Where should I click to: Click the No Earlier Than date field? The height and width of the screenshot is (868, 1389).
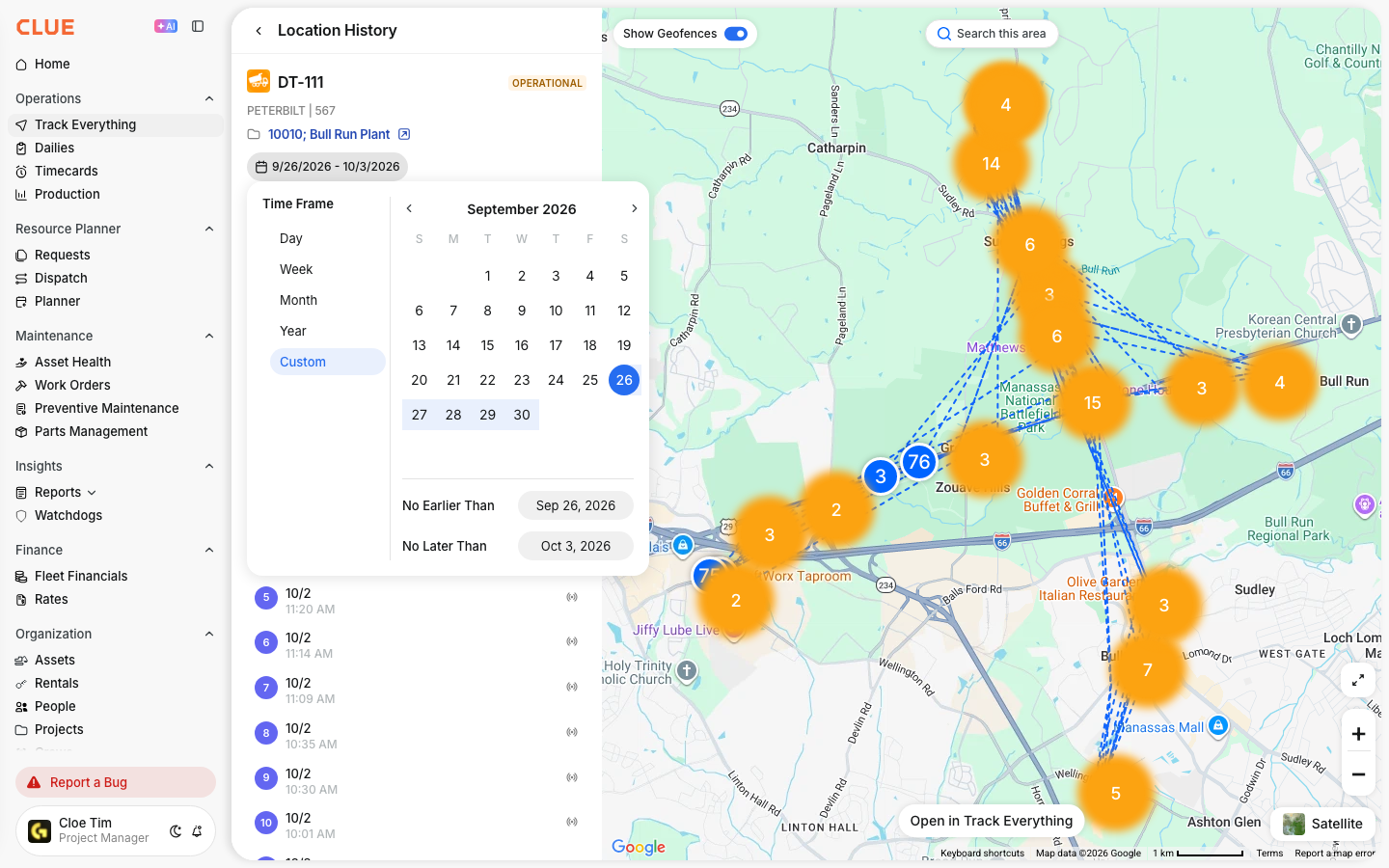[x=576, y=505]
